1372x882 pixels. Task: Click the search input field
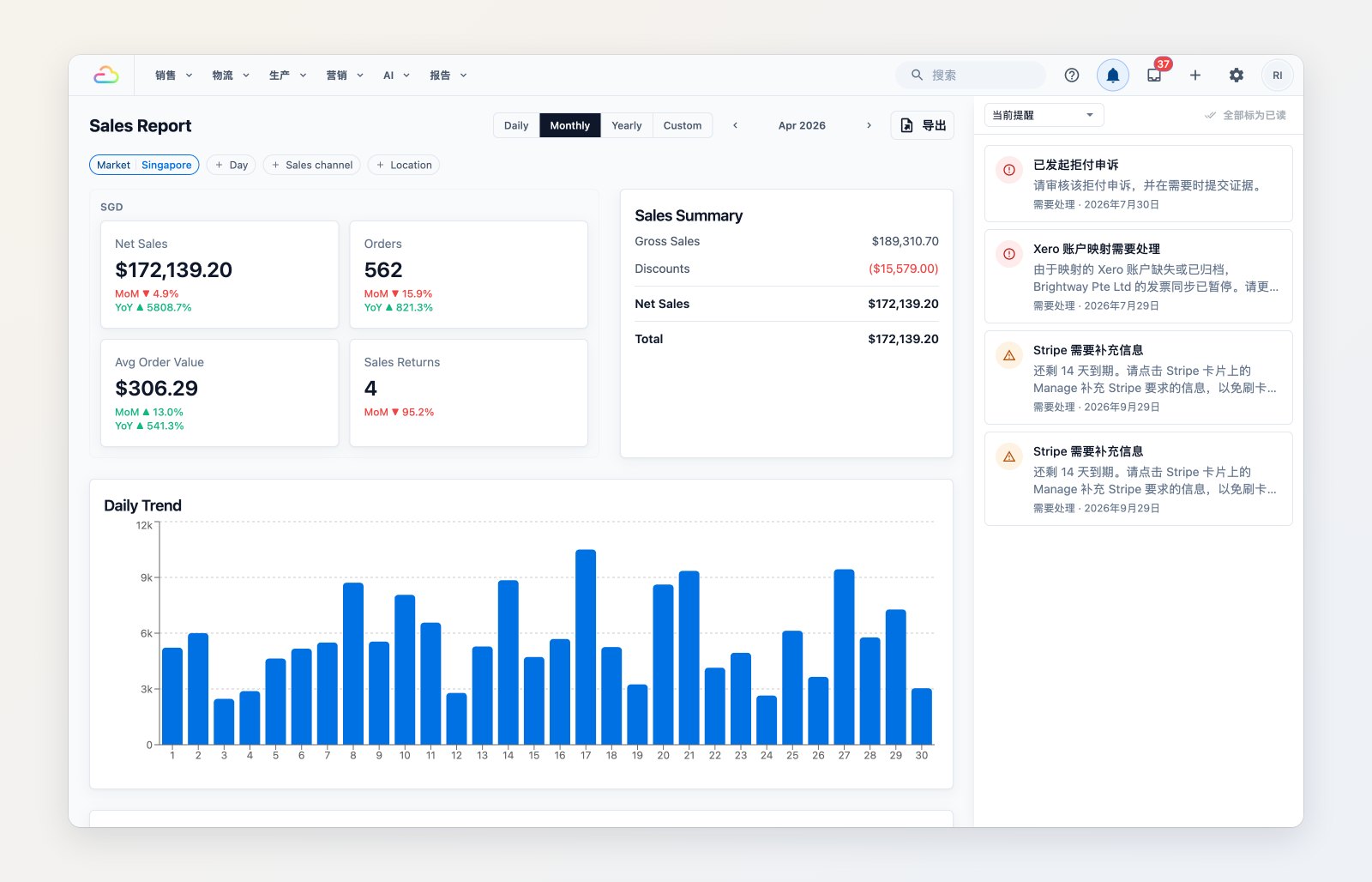coord(971,76)
